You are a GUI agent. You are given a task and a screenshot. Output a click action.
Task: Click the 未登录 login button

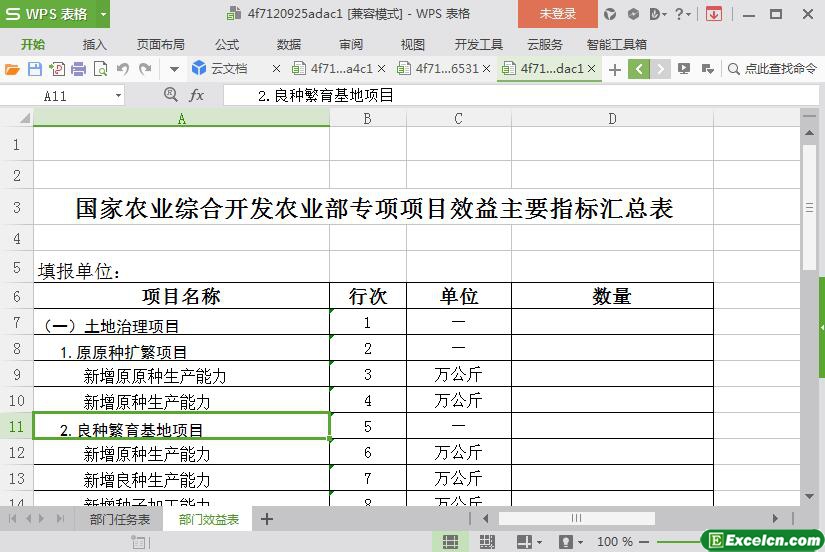(557, 14)
